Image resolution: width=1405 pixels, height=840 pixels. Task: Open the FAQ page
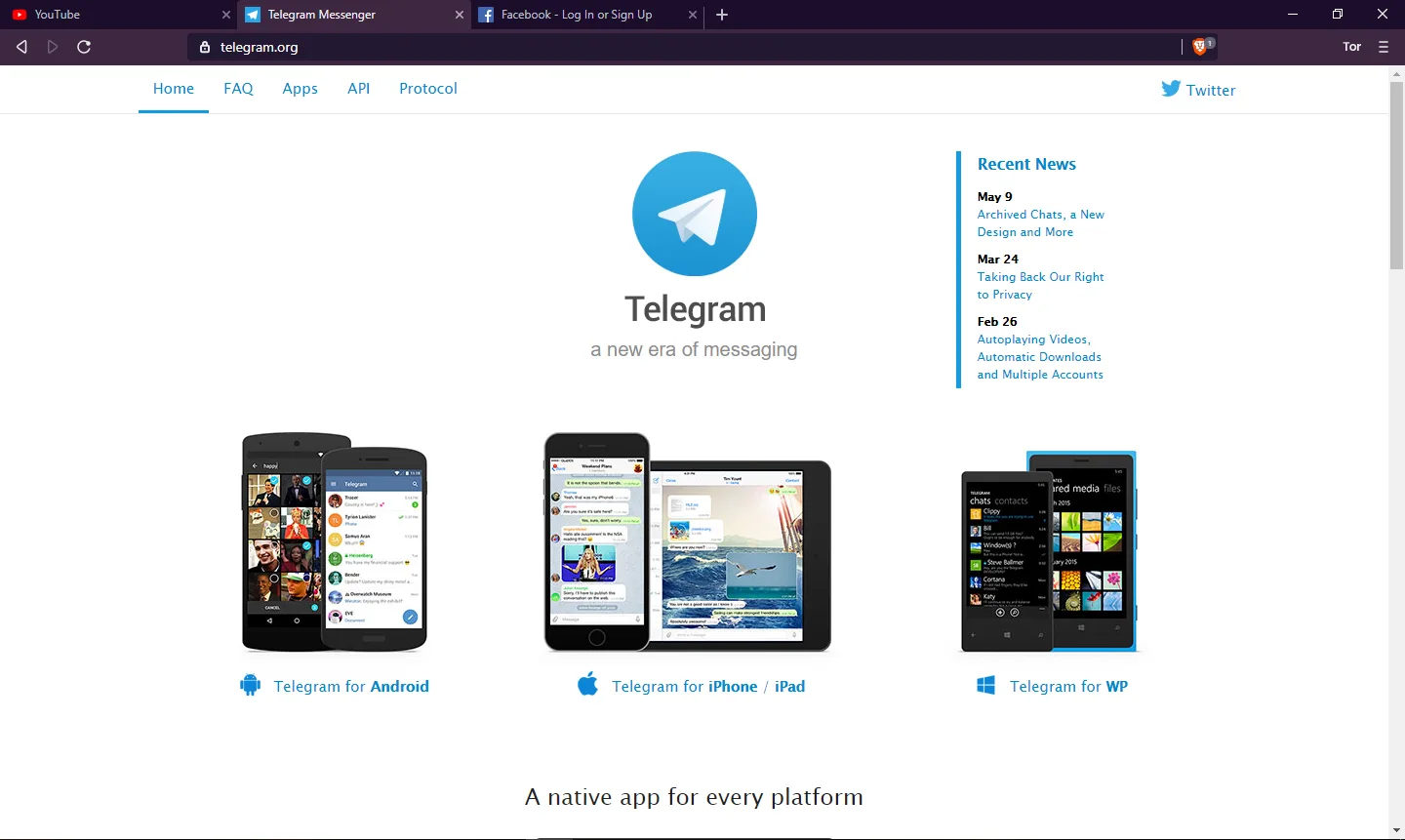click(x=238, y=89)
